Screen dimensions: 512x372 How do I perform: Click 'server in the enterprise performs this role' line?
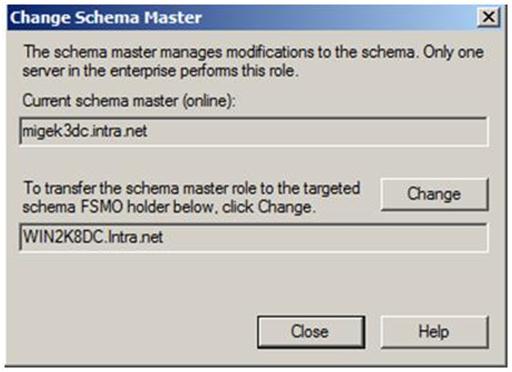160,71
